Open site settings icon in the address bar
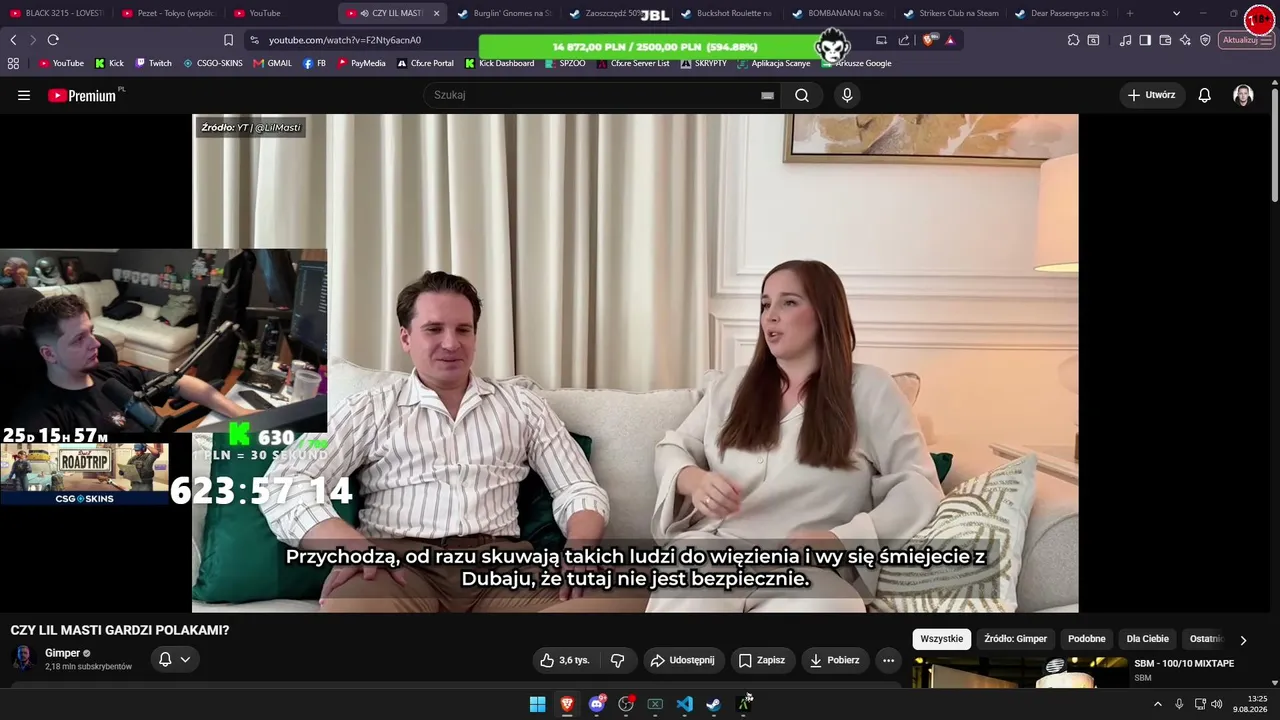The image size is (1280, 720). pyautogui.click(x=254, y=40)
